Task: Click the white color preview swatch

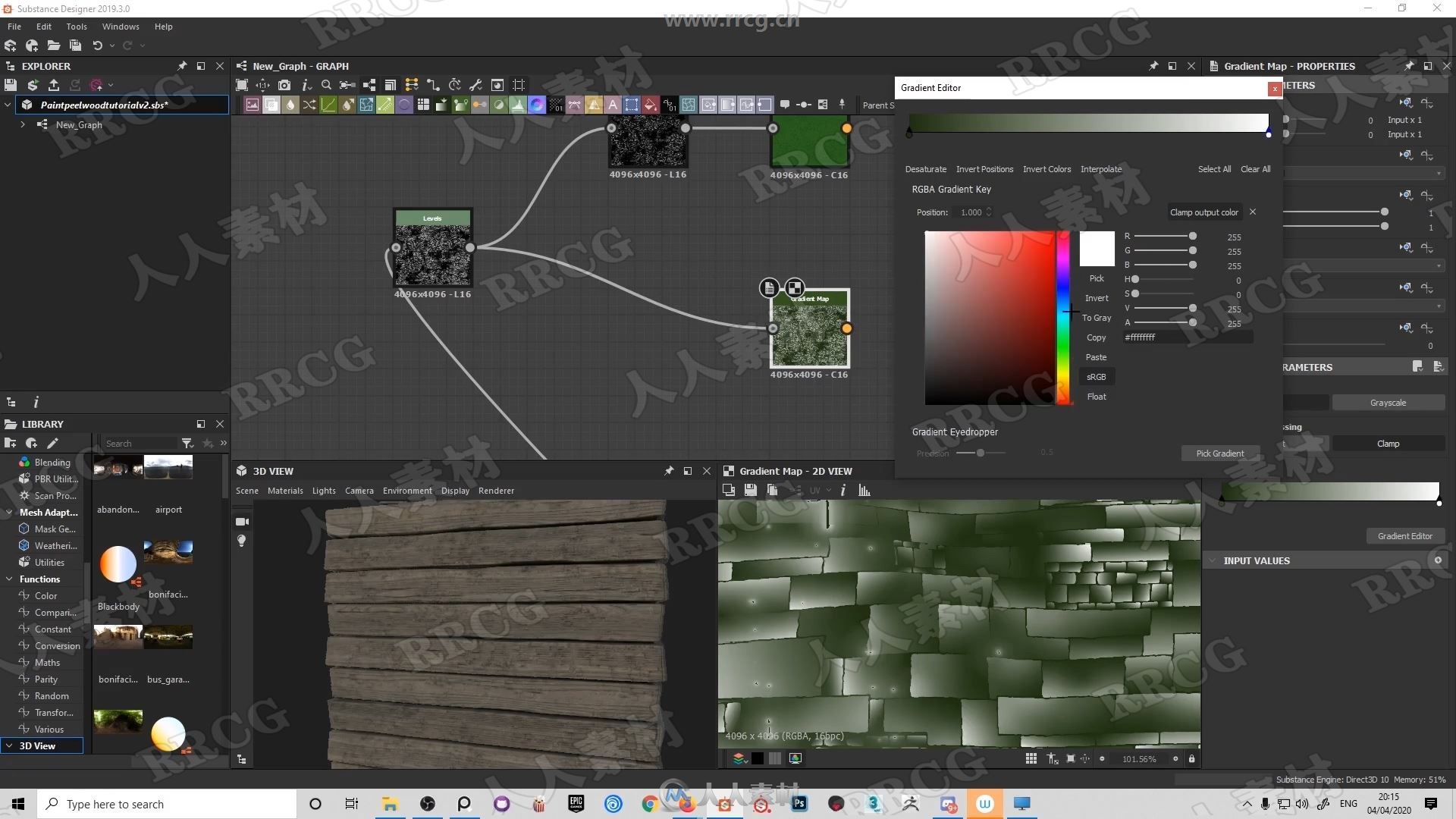Action: coord(1097,249)
